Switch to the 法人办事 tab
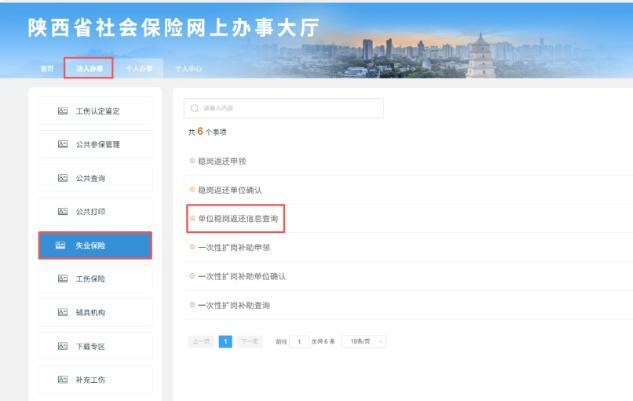The height and width of the screenshot is (401, 633). click(88, 68)
